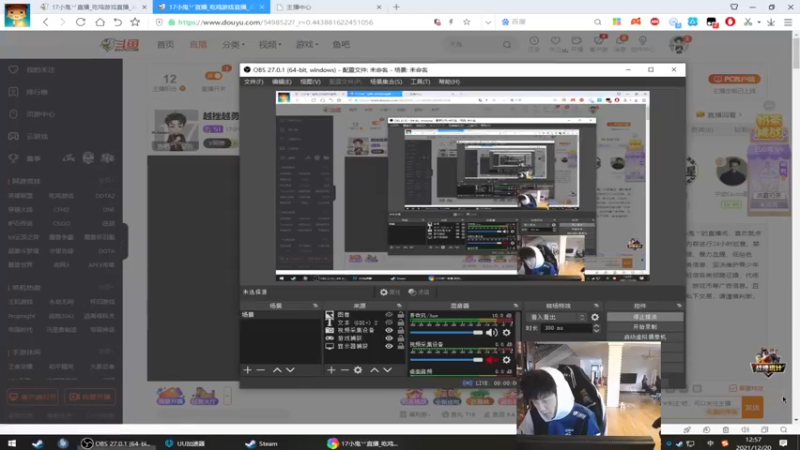Image resolution: width=800 pixels, height=450 pixels.
Task: Hide the video capture device source
Action: (389, 330)
